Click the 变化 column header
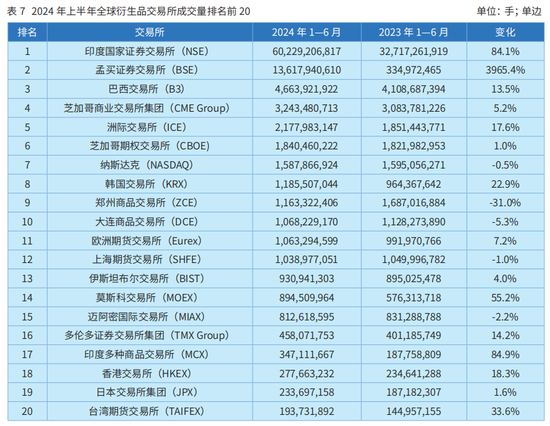The image size is (550, 426). click(x=505, y=32)
